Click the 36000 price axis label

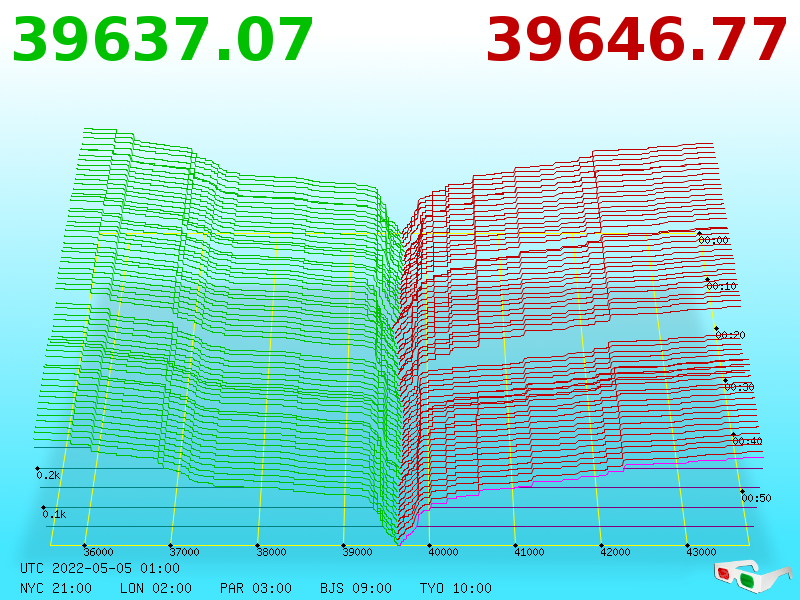point(98,552)
